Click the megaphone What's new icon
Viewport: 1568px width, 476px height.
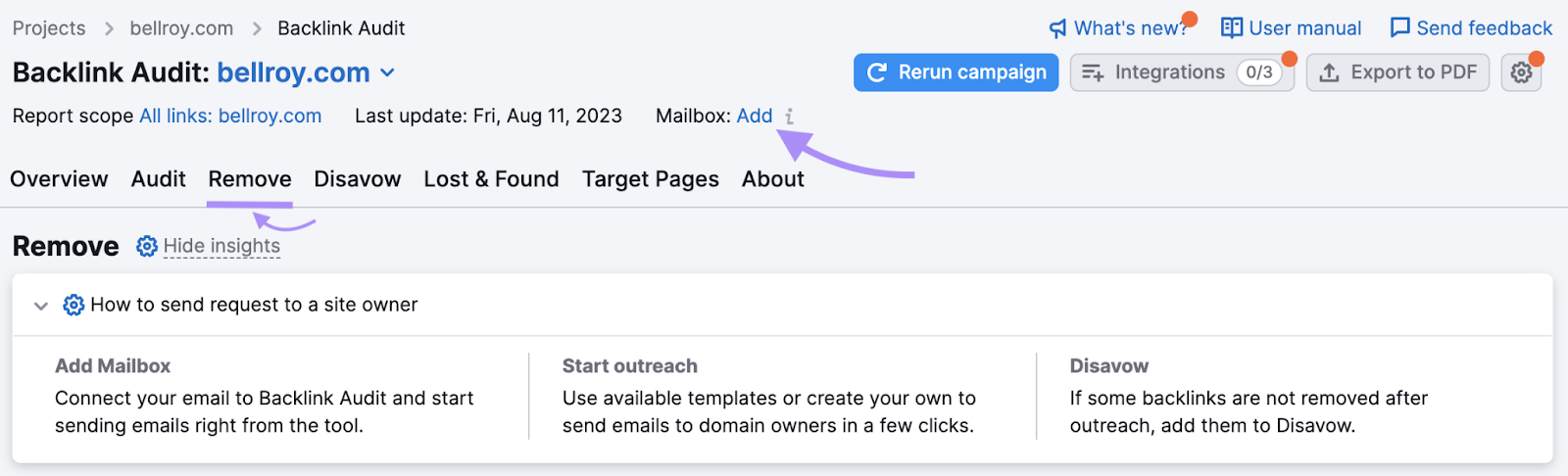pos(1057,28)
